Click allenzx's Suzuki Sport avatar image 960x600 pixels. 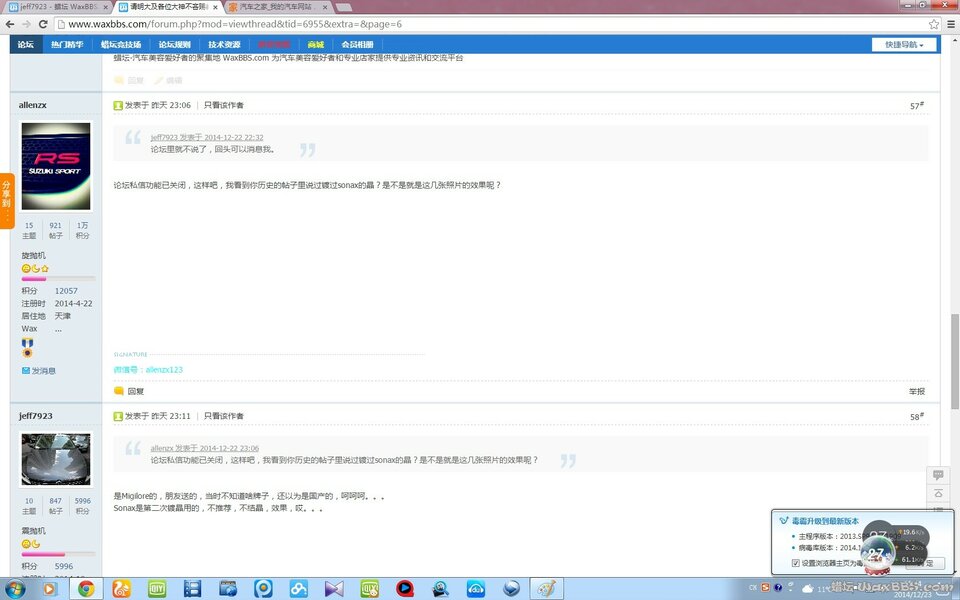click(x=56, y=165)
